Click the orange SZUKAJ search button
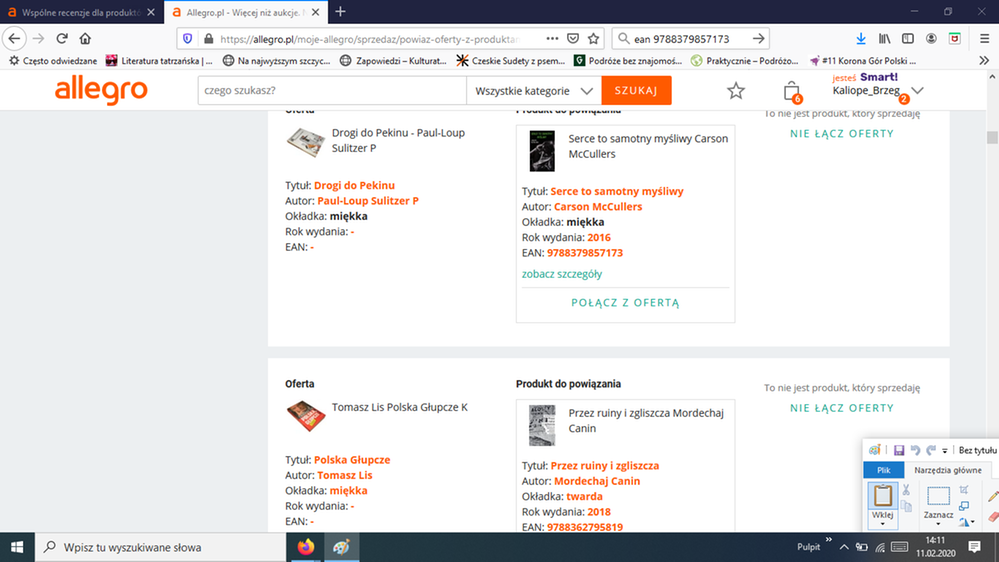The image size is (999, 562). point(636,91)
